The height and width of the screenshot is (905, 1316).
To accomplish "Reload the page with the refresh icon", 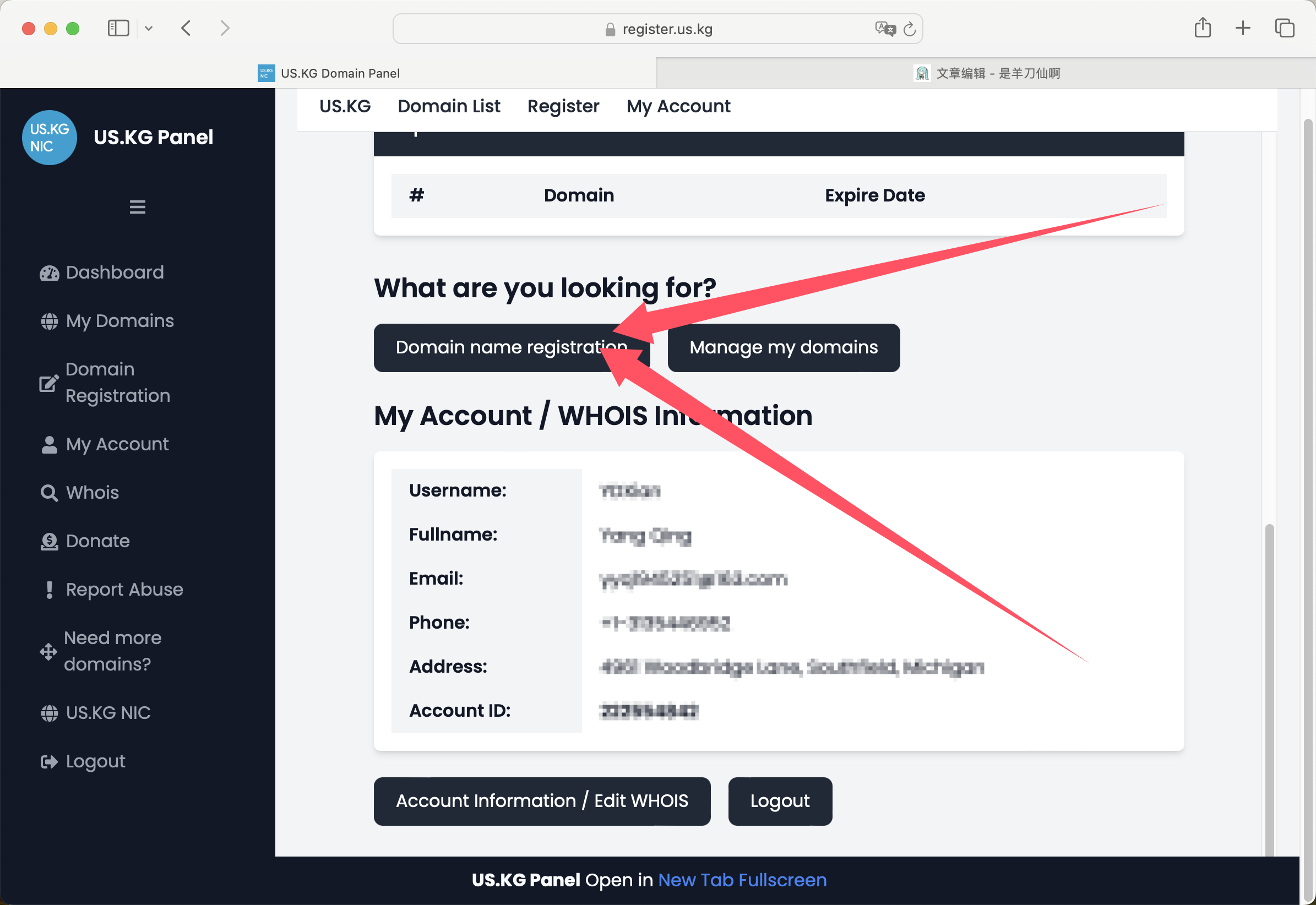I will [909, 29].
